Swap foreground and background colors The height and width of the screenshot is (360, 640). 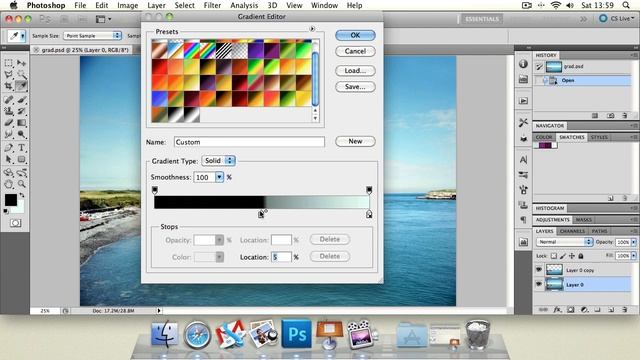pos(22,195)
